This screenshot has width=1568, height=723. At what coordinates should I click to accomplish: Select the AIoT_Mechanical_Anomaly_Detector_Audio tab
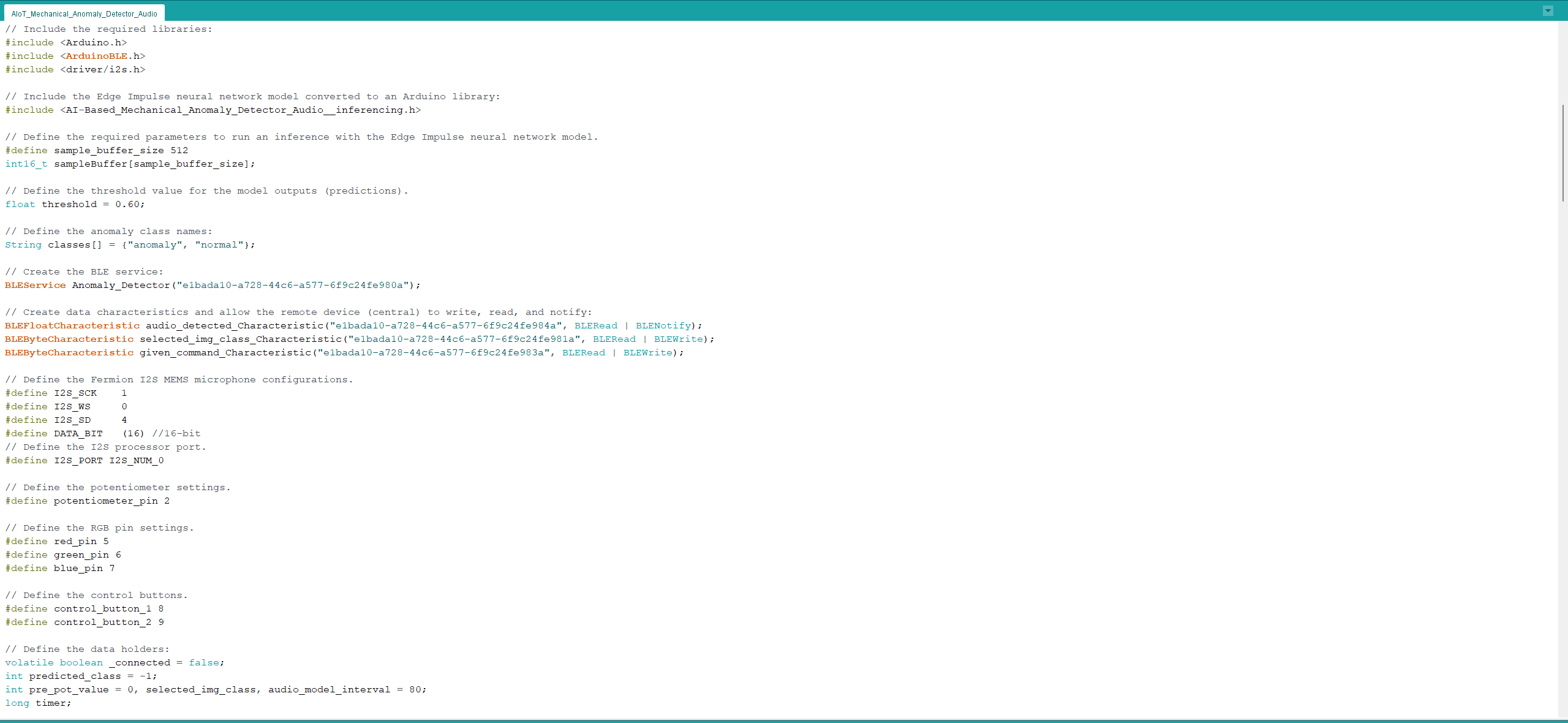[84, 13]
